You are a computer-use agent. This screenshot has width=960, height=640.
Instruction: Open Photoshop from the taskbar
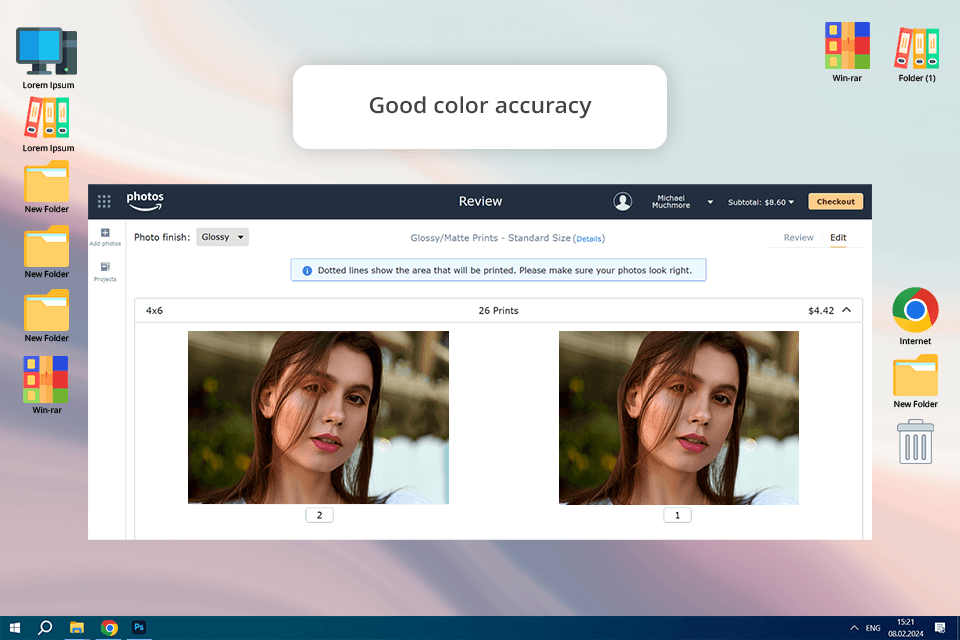point(139,628)
